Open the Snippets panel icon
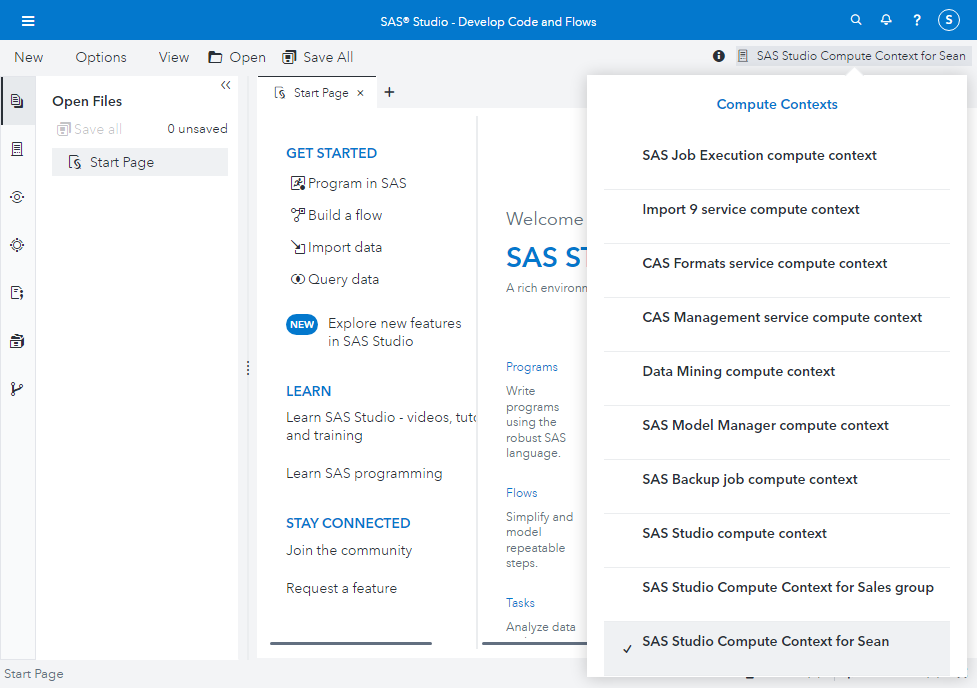 pos(17,292)
